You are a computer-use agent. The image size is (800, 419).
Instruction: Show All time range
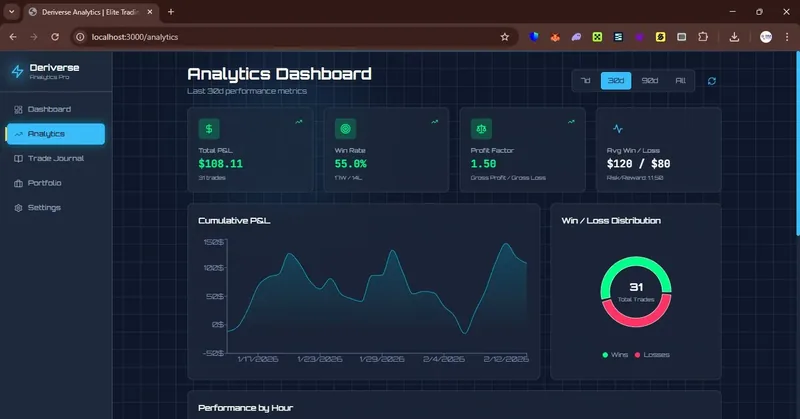(681, 81)
